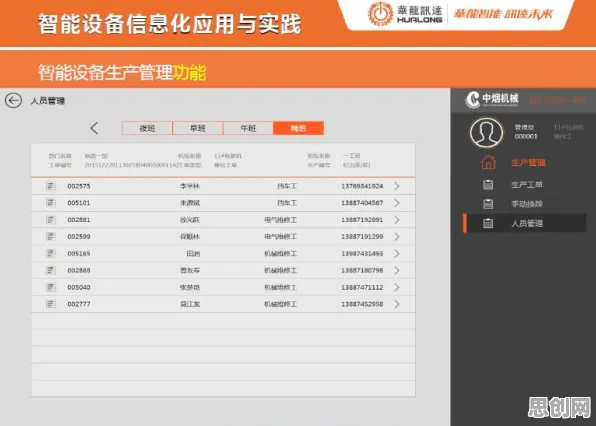The height and width of the screenshot is (426, 596).
Task: Click employee ID 005165
Action: click(x=79, y=253)
